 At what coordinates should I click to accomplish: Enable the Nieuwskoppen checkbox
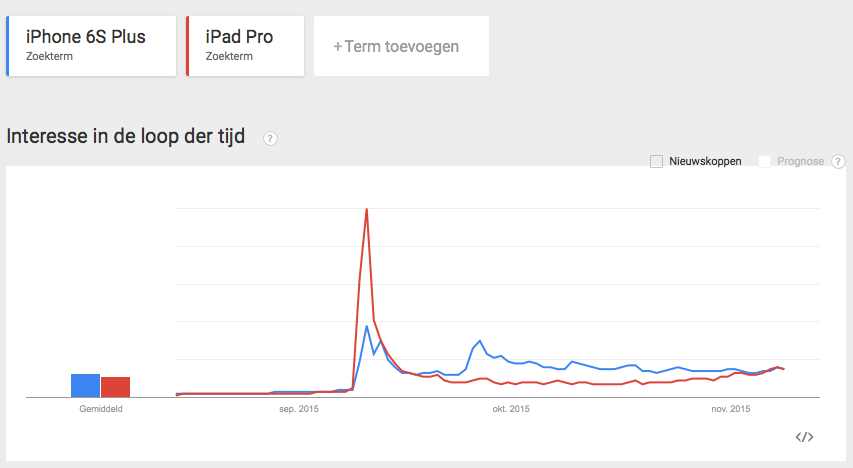(x=656, y=161)
